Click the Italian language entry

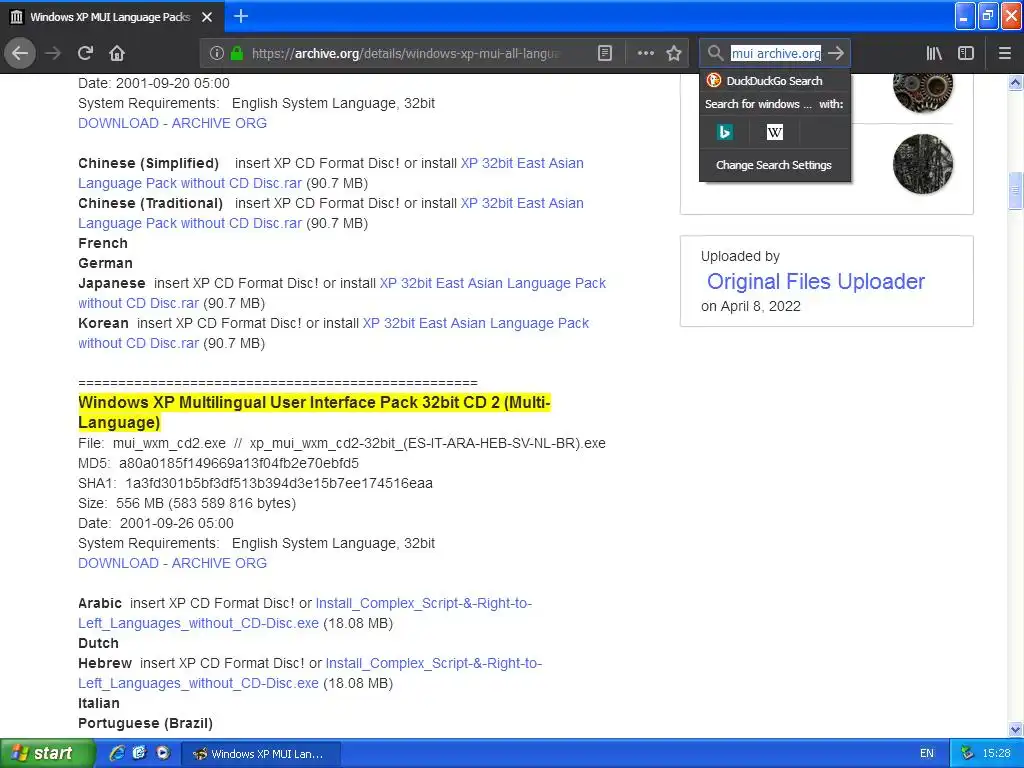tap(99, 703)
